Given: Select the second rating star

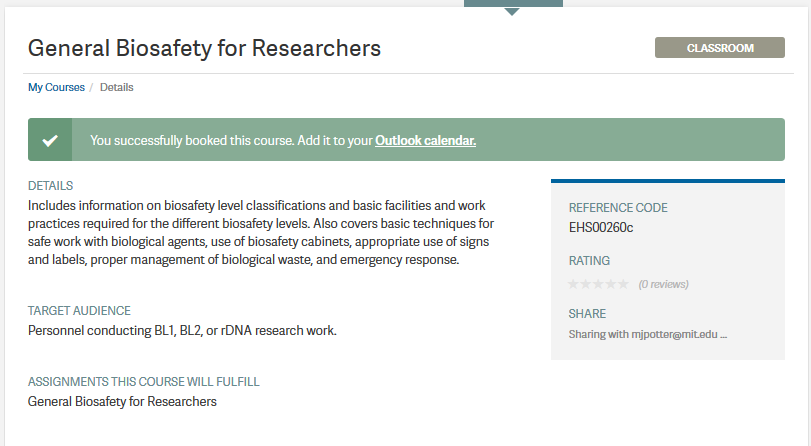Looking at the screenshot, I should (x=585, y=284).
